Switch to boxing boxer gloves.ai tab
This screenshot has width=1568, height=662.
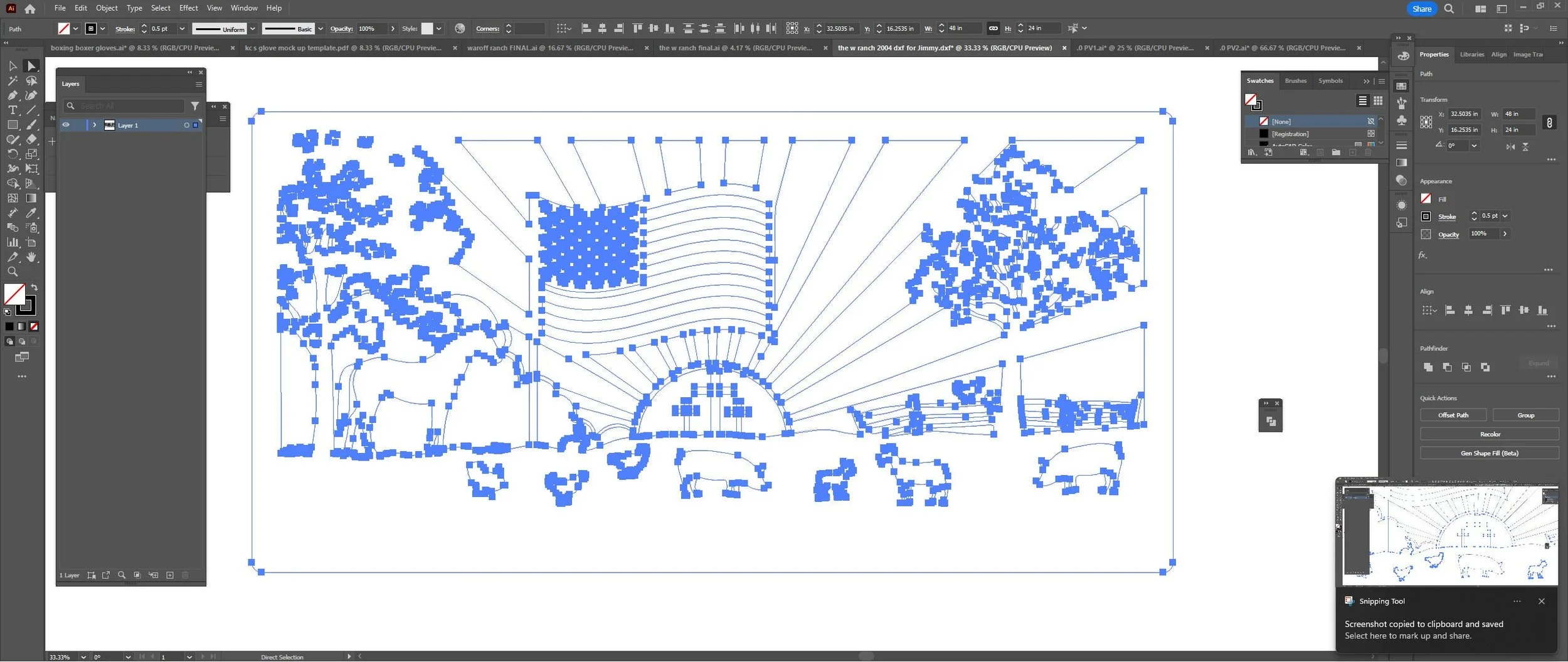pos(135,48)
